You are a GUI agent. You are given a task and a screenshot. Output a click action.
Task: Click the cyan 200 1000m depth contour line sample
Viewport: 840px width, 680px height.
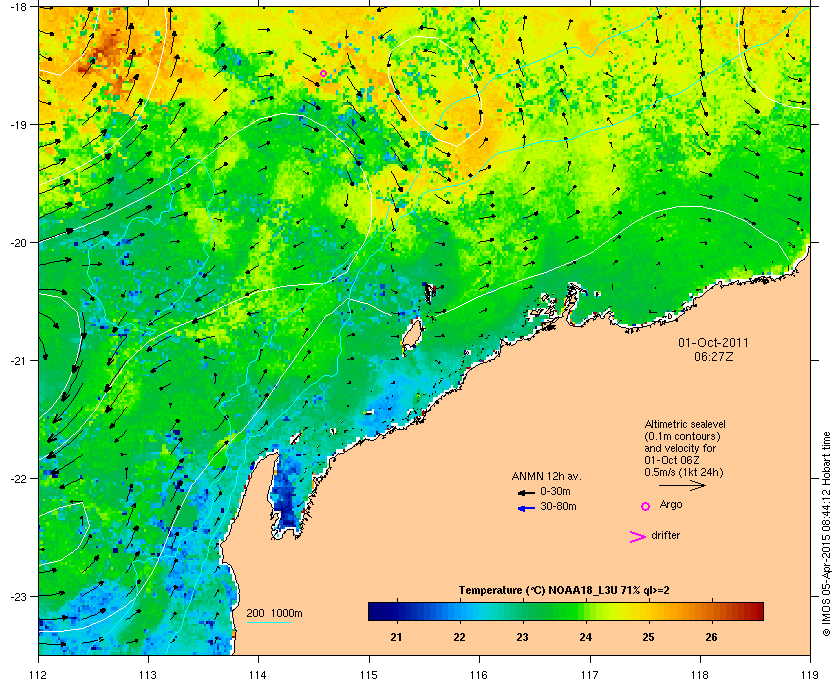tap(268, 623)
